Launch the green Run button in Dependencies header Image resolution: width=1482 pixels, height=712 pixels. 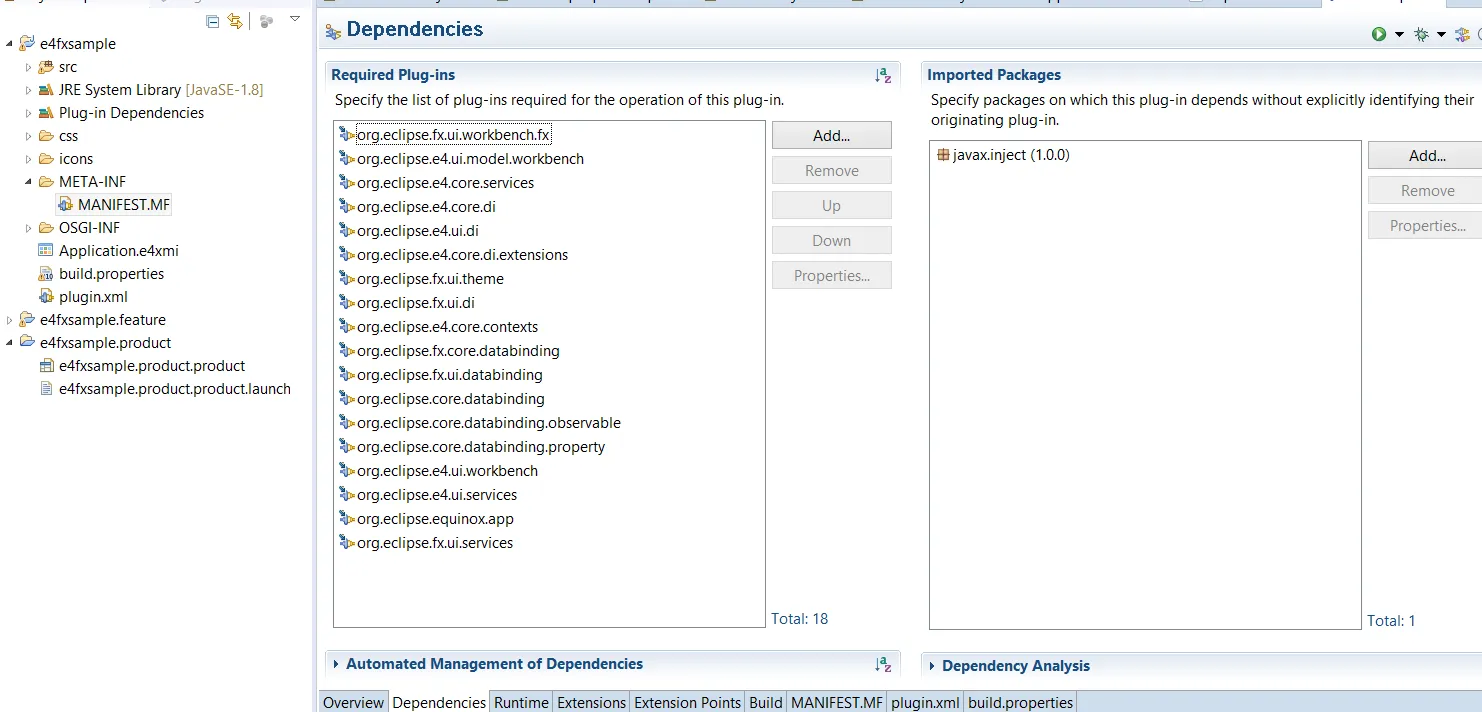(x=1379, y=34)
